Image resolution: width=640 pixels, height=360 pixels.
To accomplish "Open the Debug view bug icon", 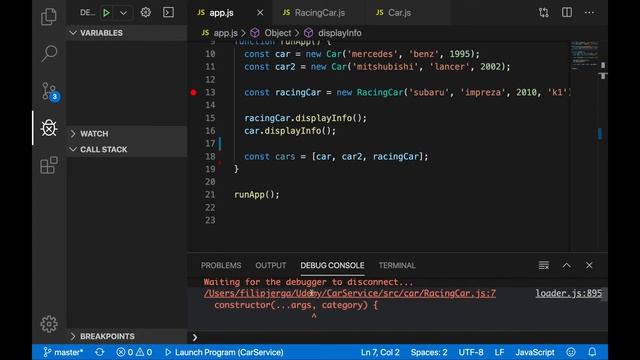I will click(x=49, y=128).
